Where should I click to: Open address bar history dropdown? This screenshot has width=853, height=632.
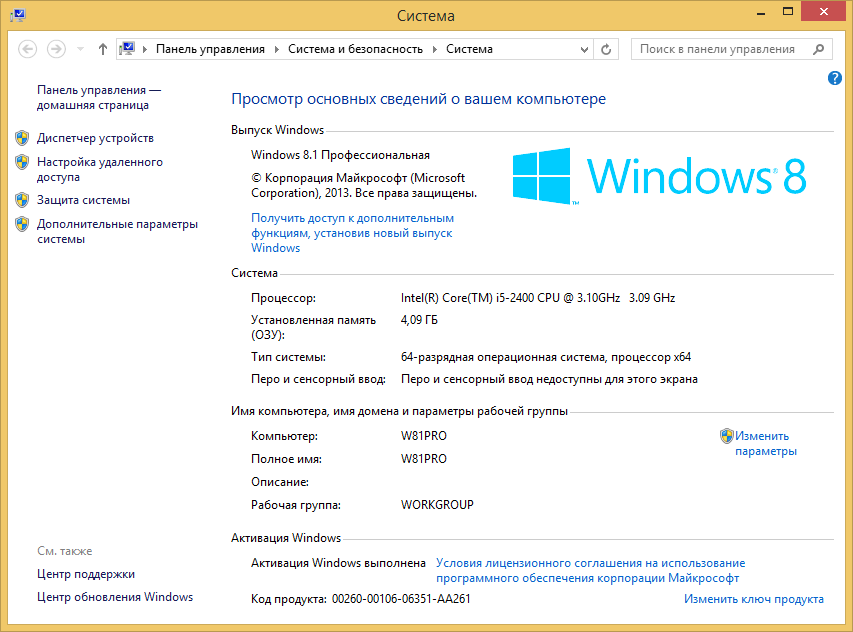(x=584, y=49)
